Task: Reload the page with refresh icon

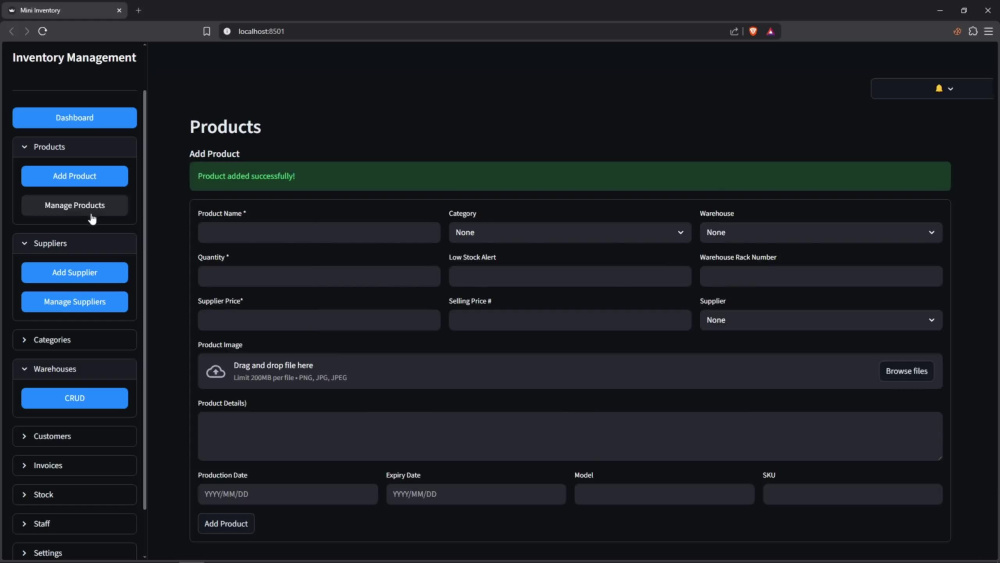Action: coord(43,31)
